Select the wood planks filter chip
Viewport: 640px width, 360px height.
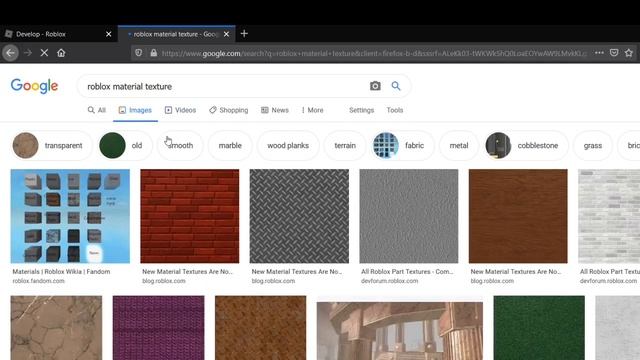point(288,145)
